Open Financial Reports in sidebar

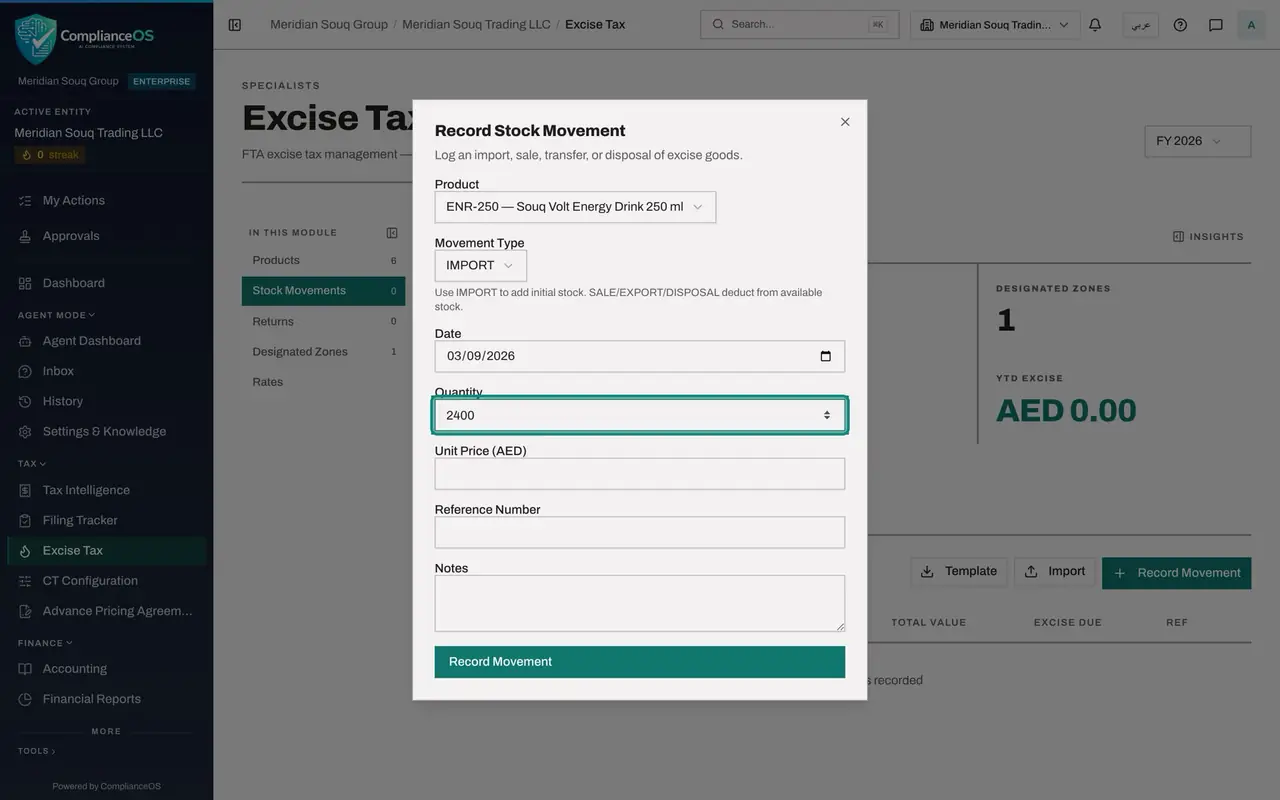pyautogui.click(x=106, y=699)
